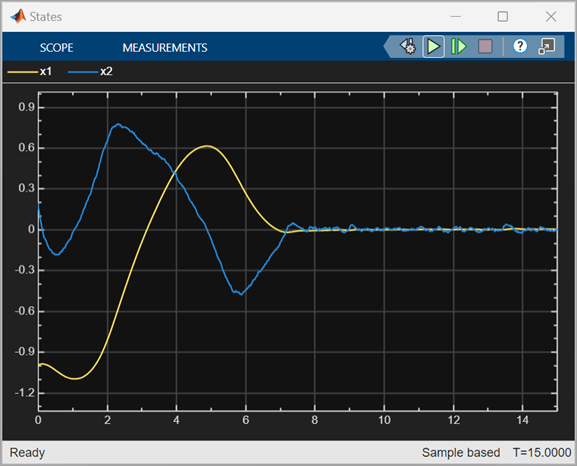The height and width of the screenshot is (466, 577).
Task: Collapse toolstrip using left arrow chevron
Action: tap(387, 46)
